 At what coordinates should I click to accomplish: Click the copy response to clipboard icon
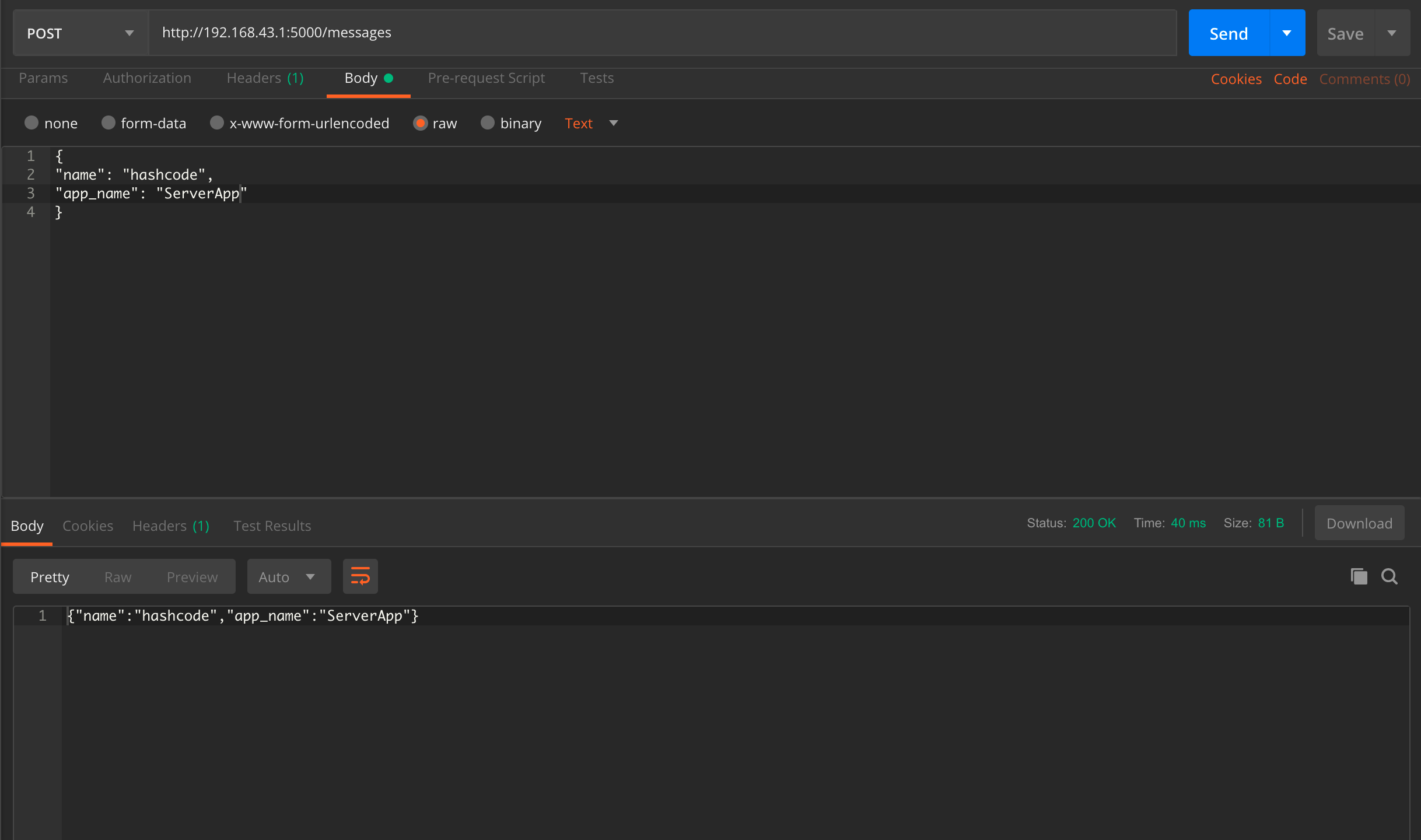[x=1359, y=576]
